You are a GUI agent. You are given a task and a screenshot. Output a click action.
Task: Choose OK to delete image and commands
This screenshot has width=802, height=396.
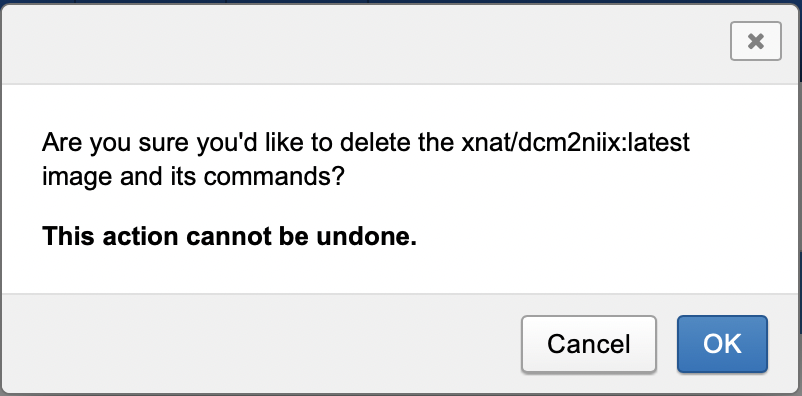point(722,344)
